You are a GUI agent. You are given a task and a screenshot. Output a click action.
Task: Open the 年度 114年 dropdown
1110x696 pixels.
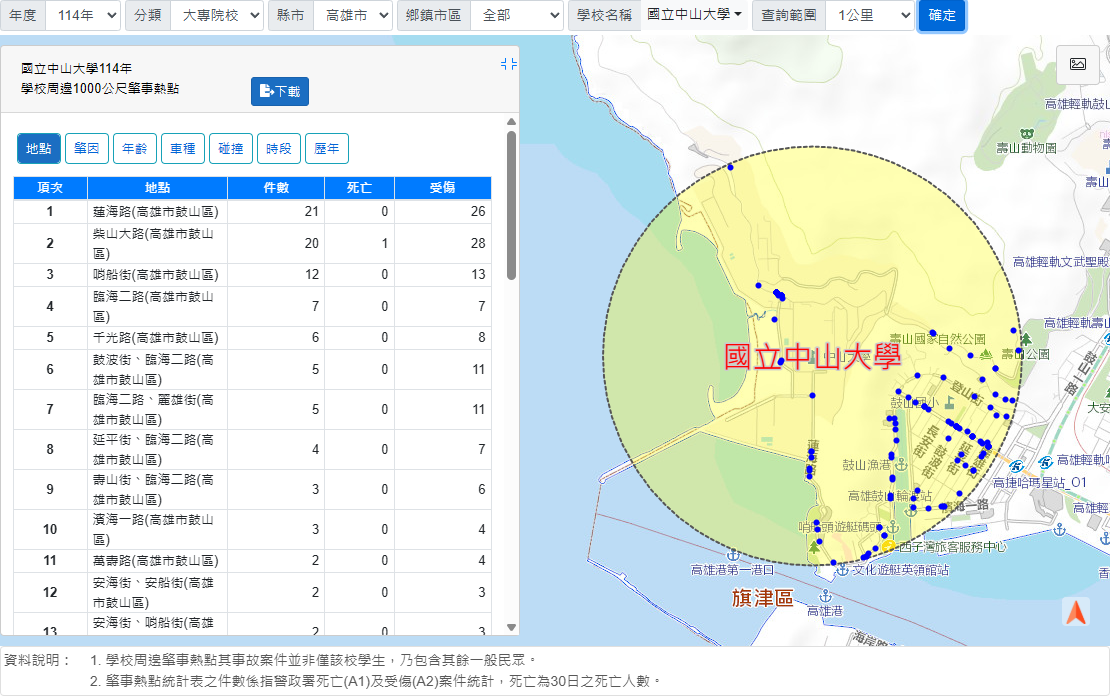coord(83,16)
